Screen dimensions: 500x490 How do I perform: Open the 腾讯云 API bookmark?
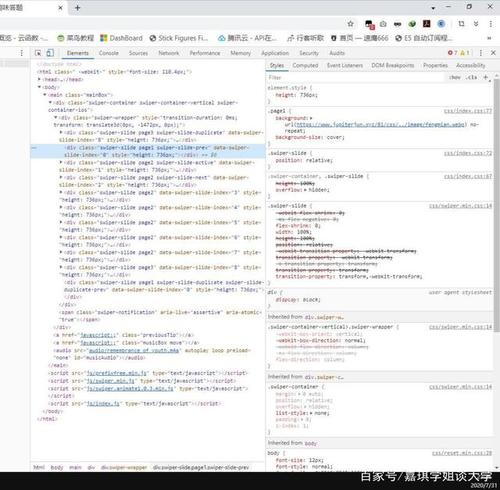pyautogui.click(x=247, y=38)
